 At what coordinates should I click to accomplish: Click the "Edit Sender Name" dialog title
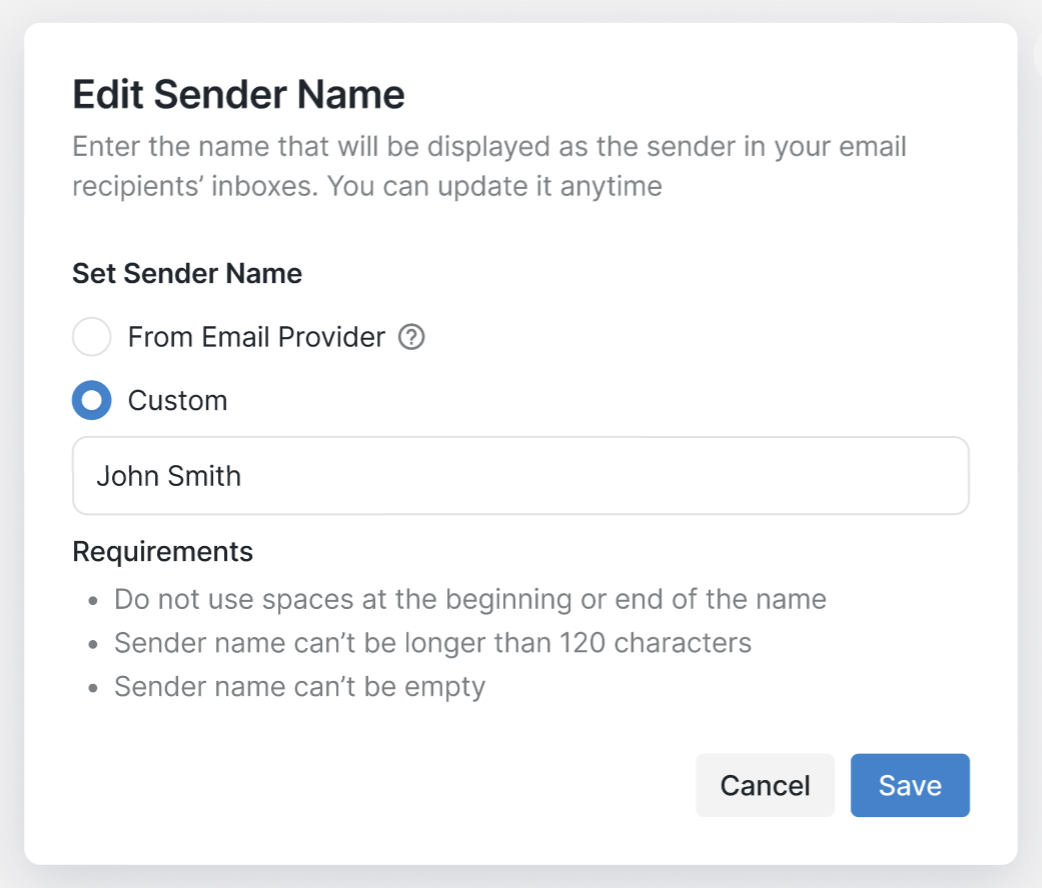point(238,95)
